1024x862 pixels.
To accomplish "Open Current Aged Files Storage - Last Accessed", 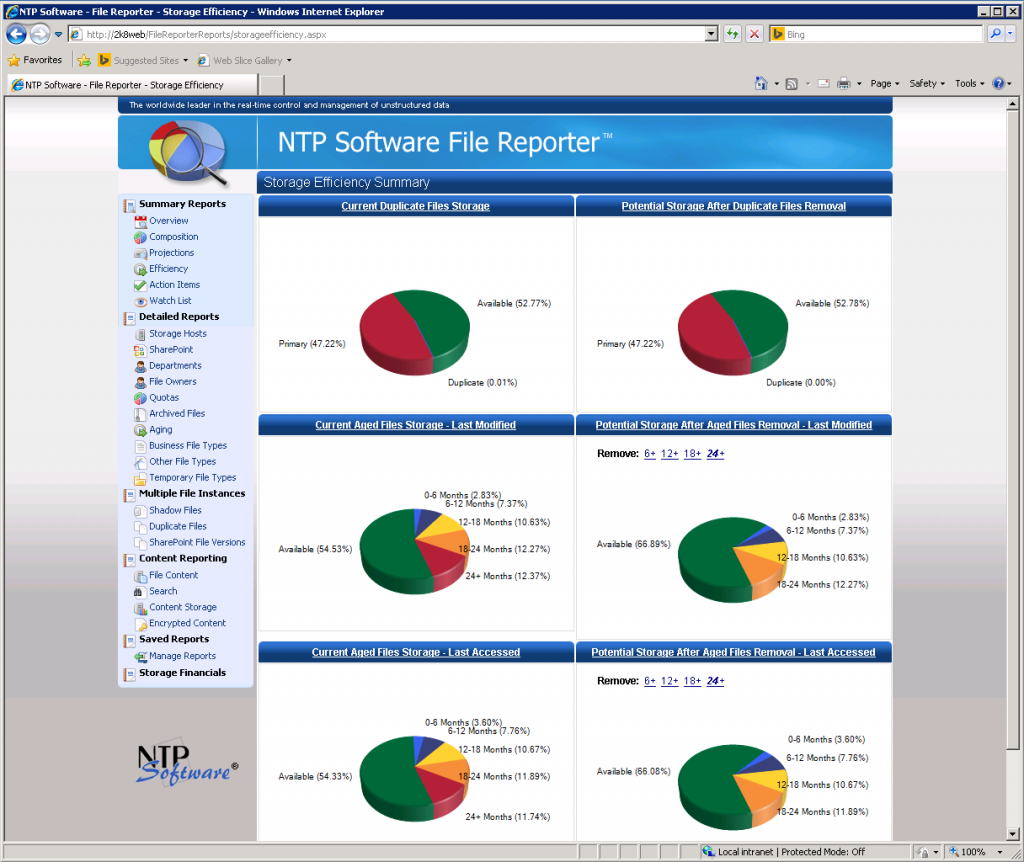I will [415, 652].
